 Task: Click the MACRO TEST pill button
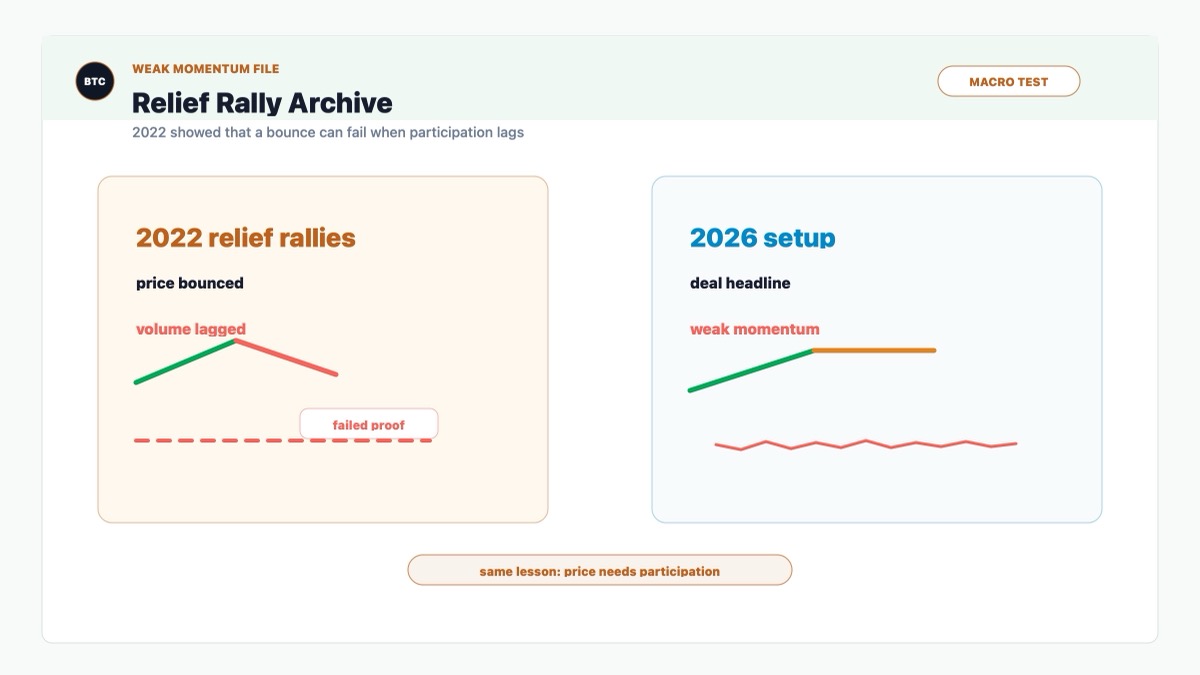(1008, 81)
